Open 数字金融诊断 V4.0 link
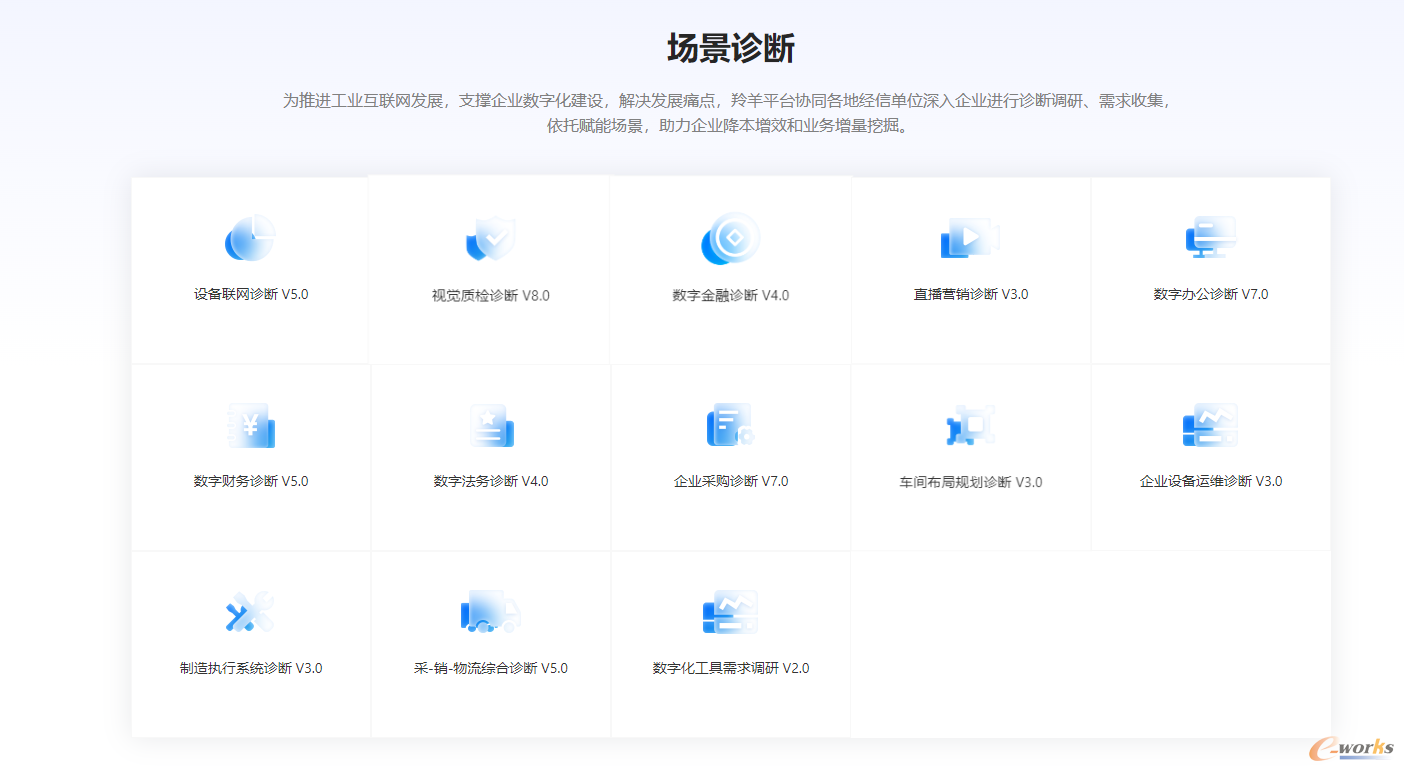The height and width of the screenshot is (771, 1404). click(x=731, y=295)
